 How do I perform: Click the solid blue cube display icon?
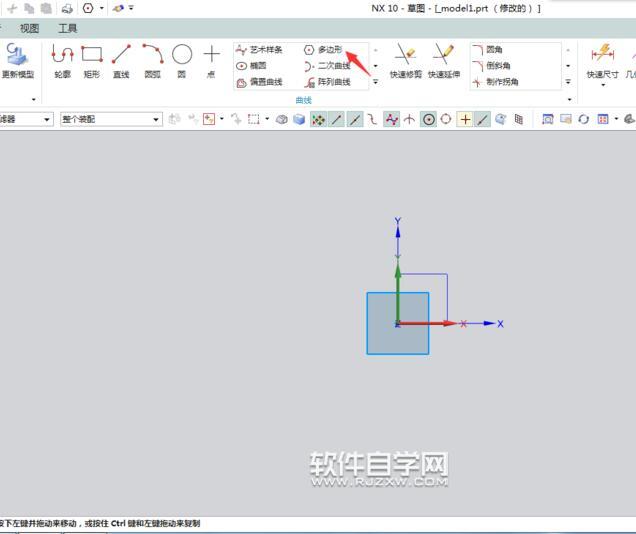click(299, 119)
